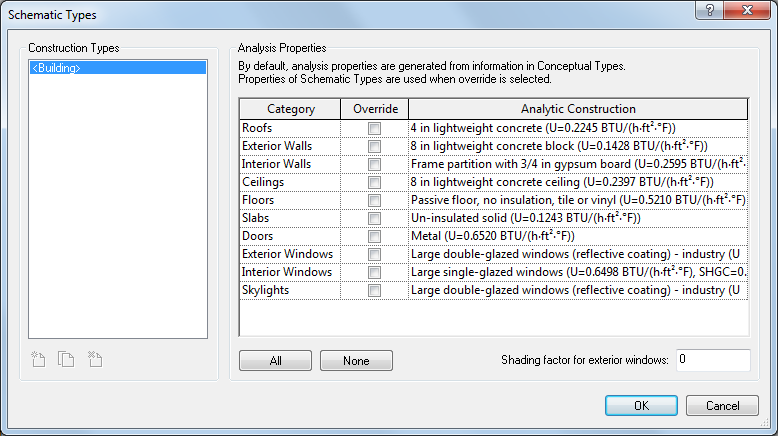Enable the Roofs override checkbox

374,128
